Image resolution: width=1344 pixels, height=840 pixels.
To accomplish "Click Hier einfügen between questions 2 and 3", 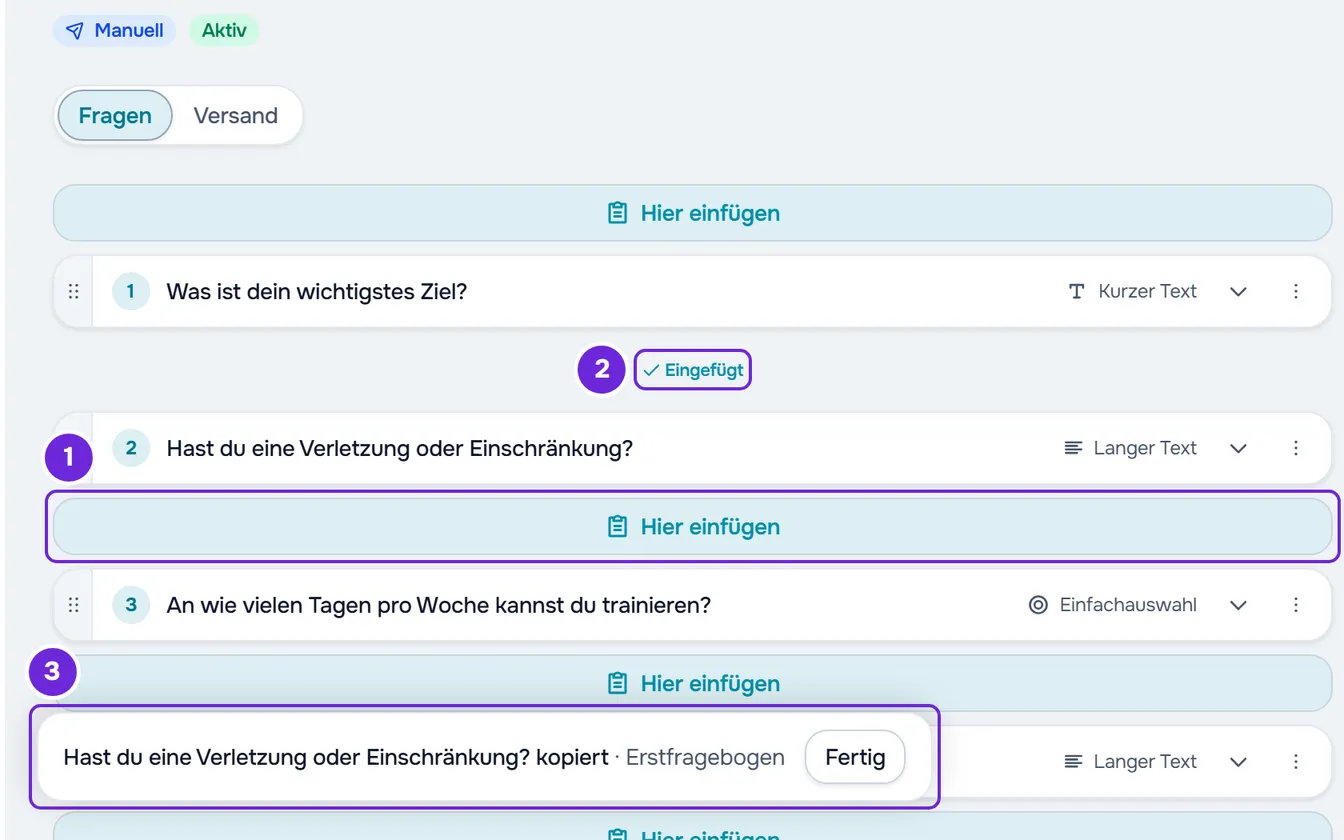I will click(x=692, y=527).
